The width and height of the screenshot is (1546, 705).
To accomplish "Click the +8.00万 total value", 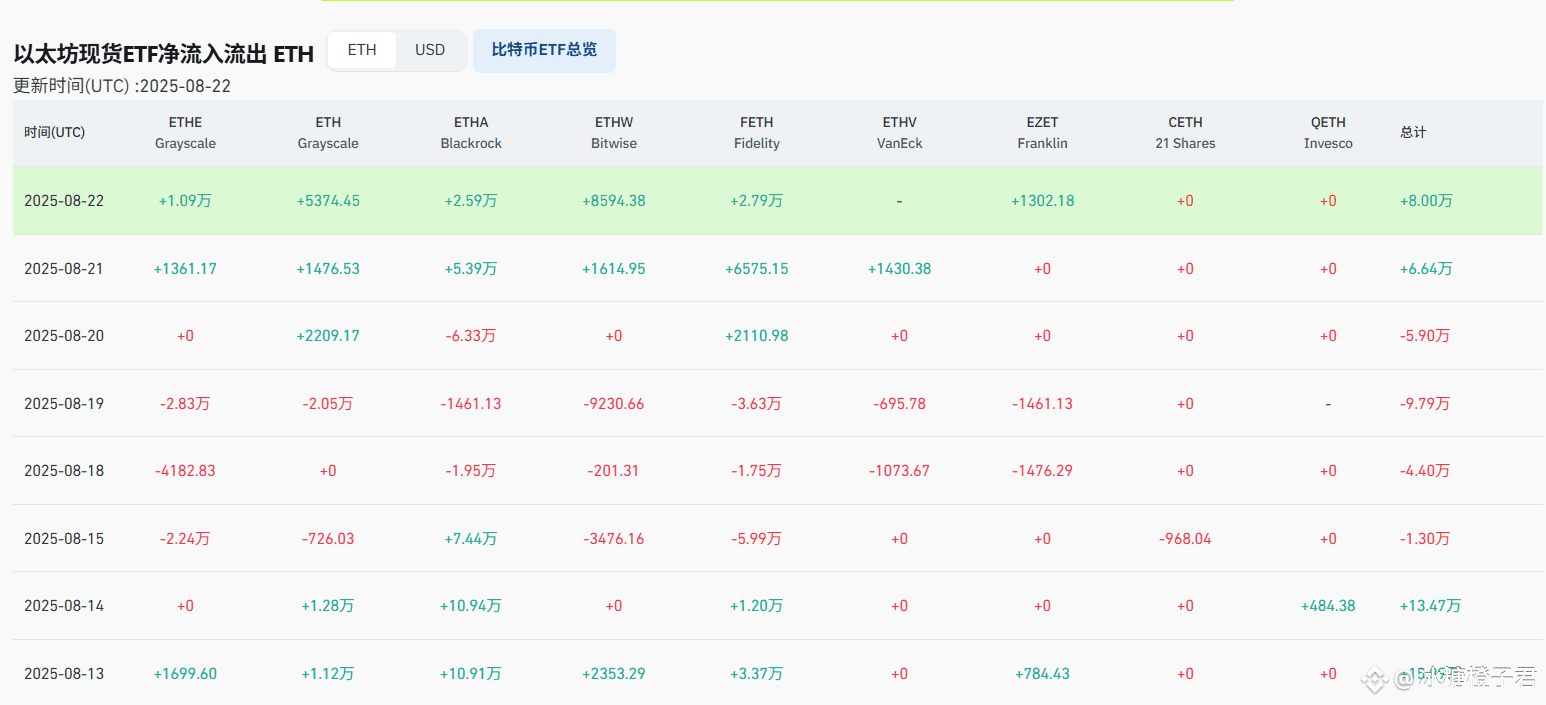I will [1426, 200].
